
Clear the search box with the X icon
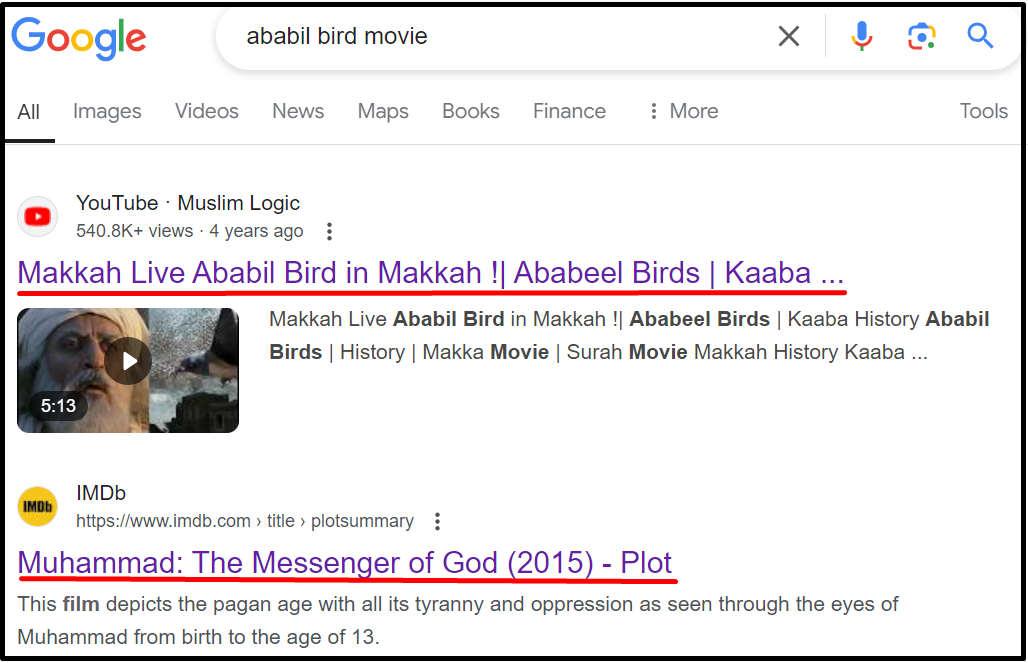(x=789, y=36)
